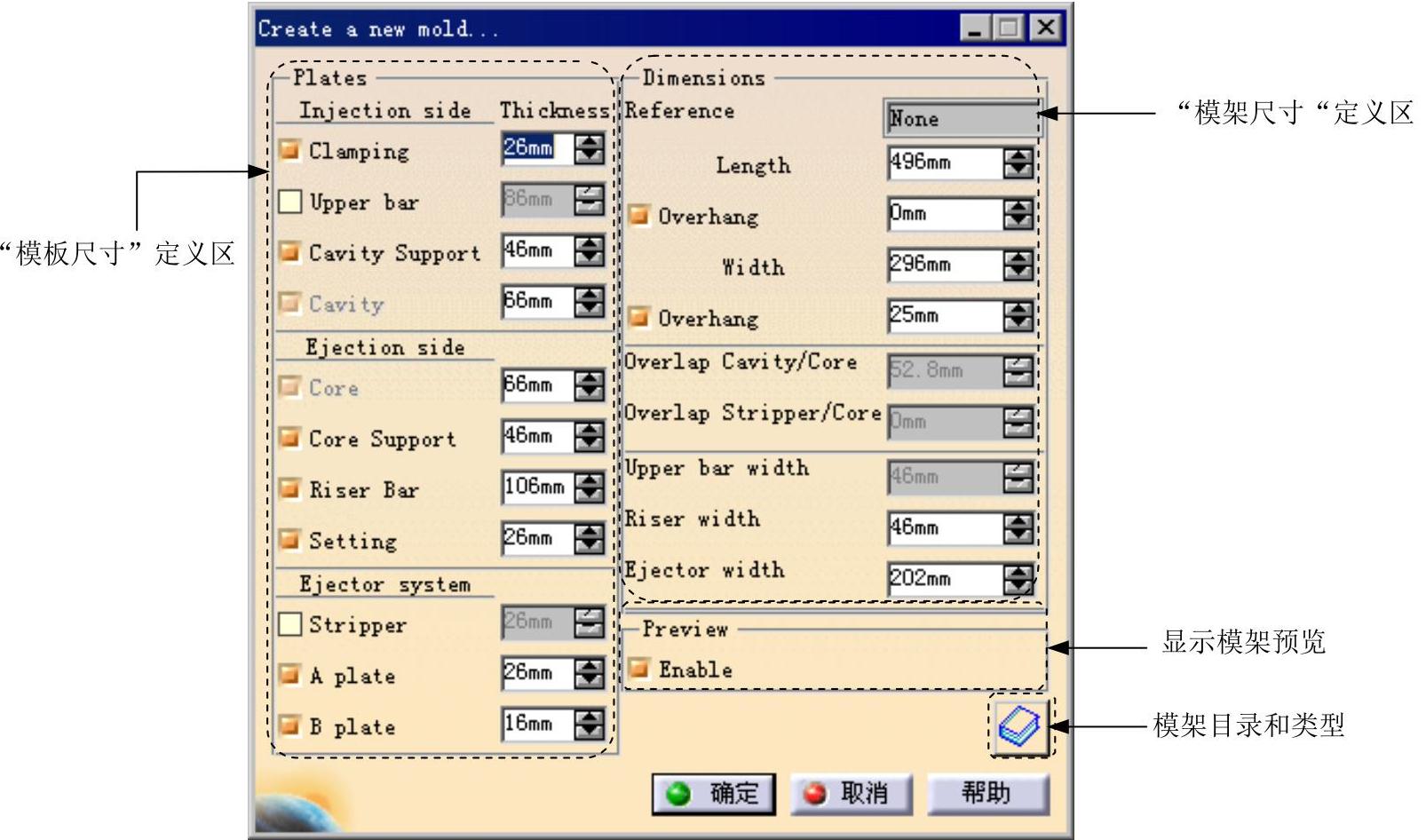This screenshot has width=1426, height=840.
Task: Close the Create a new mold dialog
Action: [x=1046, y=28]
